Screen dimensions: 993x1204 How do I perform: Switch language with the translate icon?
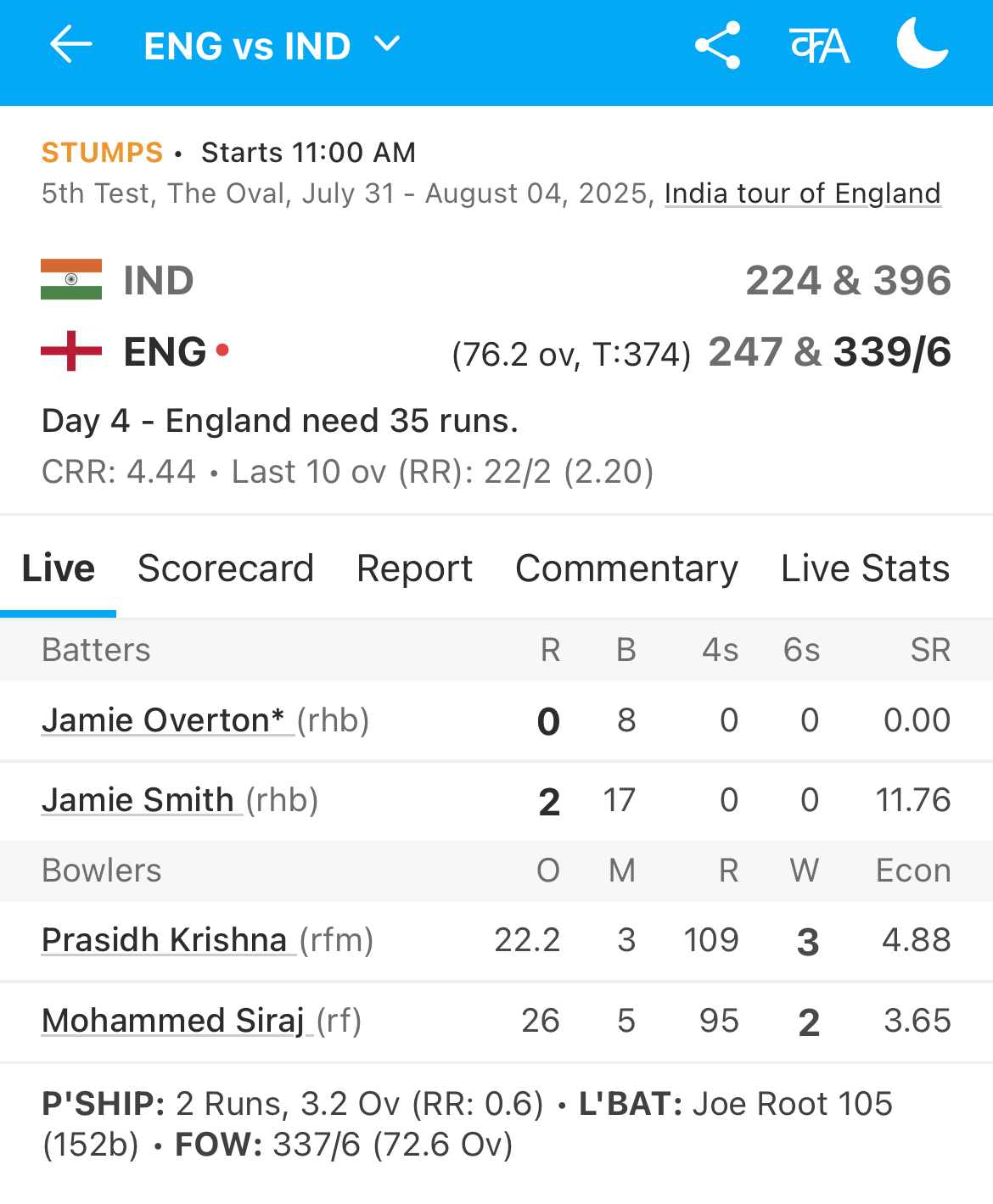tap(819, 45)
